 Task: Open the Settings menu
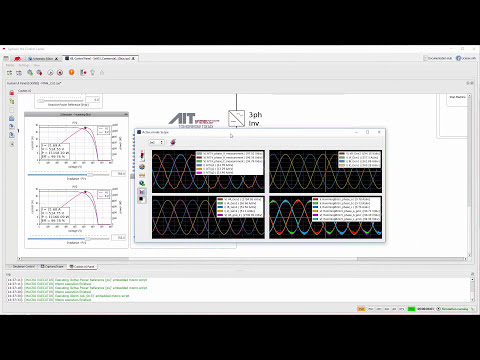coord(24,65)
